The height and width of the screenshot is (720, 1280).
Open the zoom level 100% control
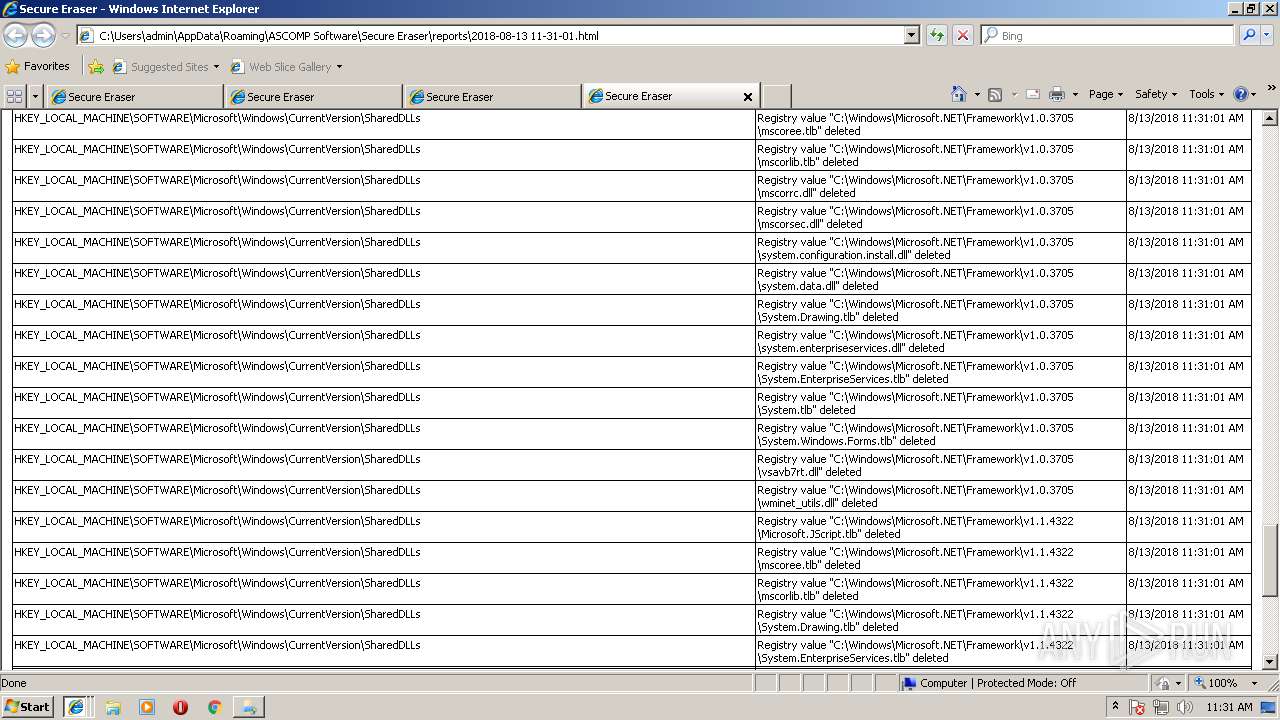pyautogui.click(x=1215, y=683)
